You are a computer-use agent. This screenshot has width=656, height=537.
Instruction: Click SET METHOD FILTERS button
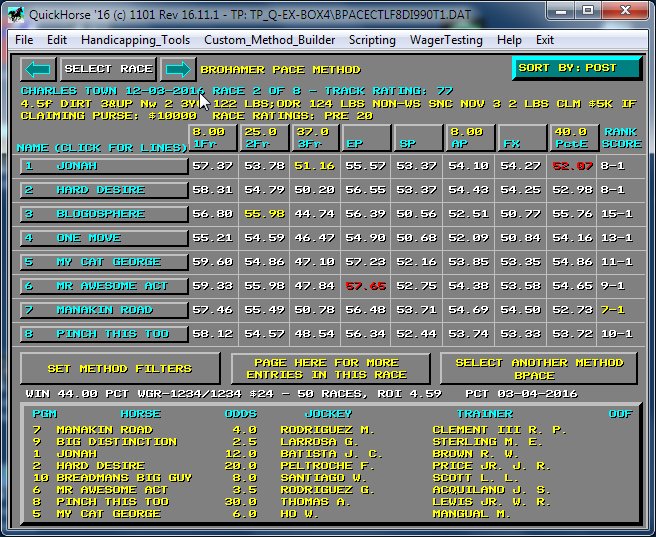(x=120, y=369)
